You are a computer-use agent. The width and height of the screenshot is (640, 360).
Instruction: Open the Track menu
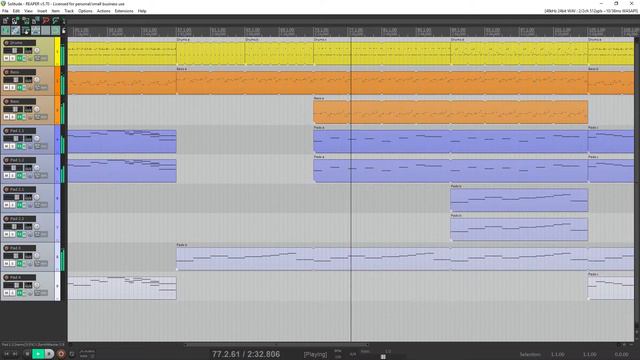click(x=69, y=11)
